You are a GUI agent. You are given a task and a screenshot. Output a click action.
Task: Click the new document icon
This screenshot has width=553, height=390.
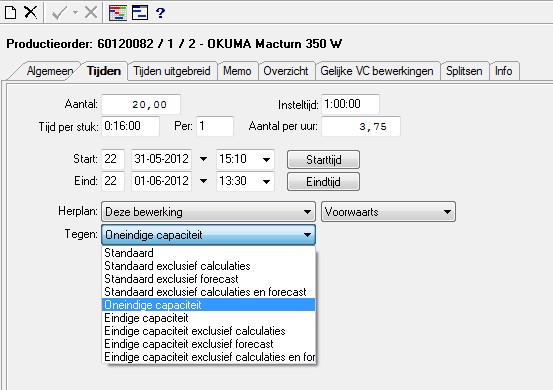11,12
